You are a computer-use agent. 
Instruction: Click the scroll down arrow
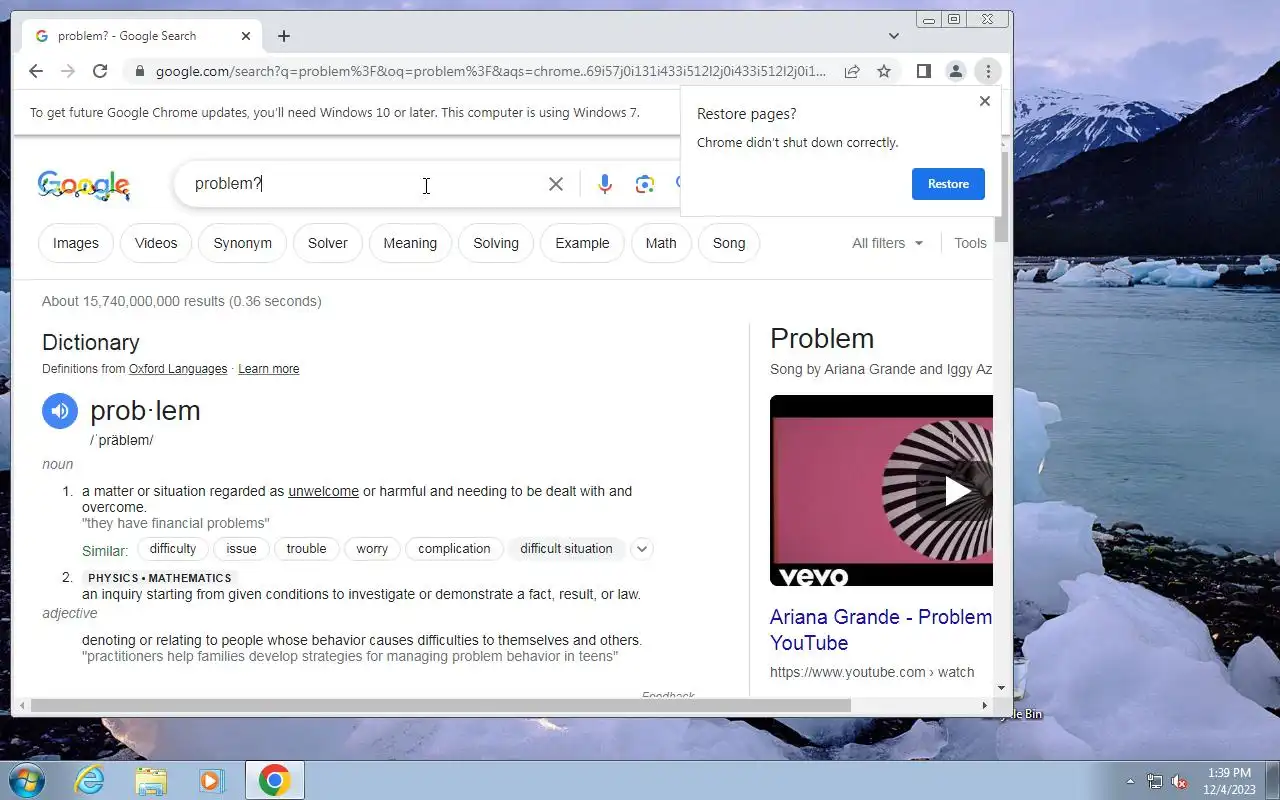1001,688
